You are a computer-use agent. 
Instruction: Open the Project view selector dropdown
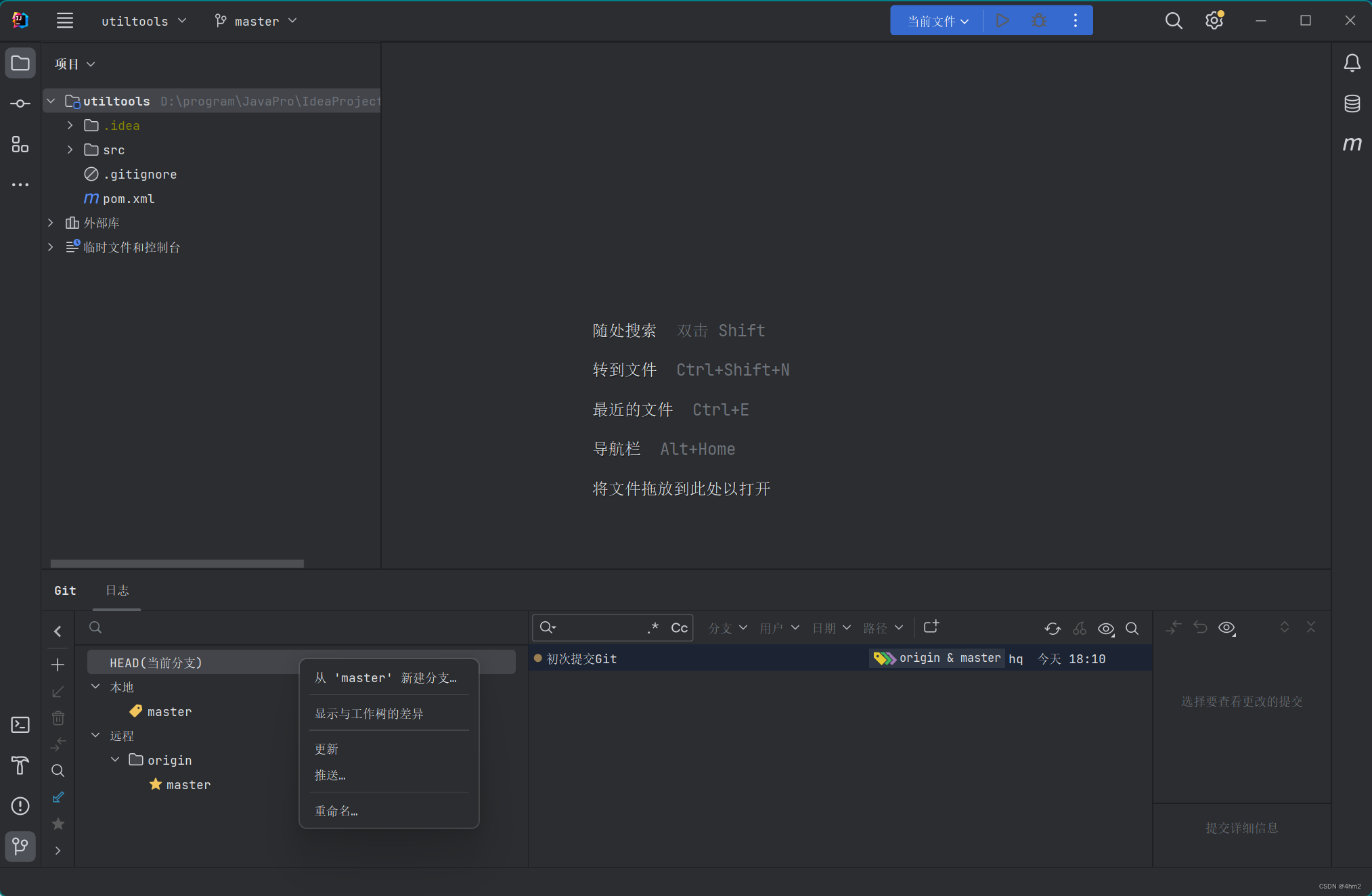(x=74, y=64)
